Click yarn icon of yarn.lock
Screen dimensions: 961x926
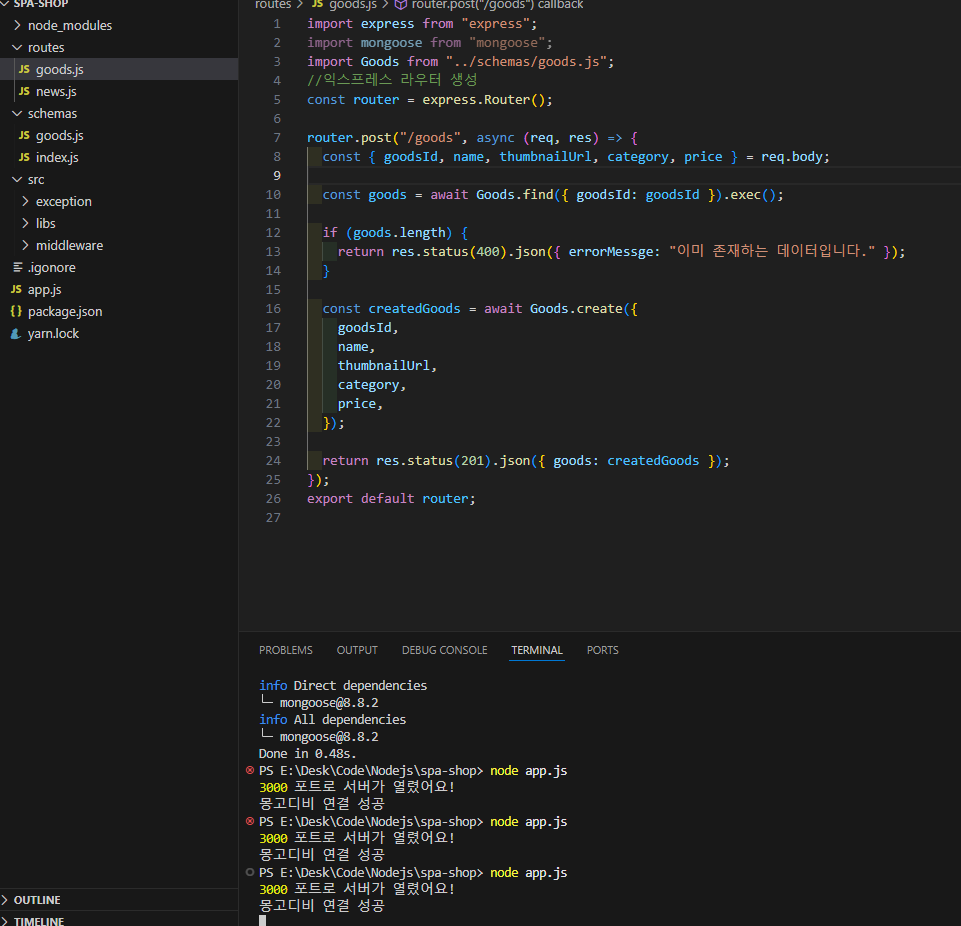point(16,333)
